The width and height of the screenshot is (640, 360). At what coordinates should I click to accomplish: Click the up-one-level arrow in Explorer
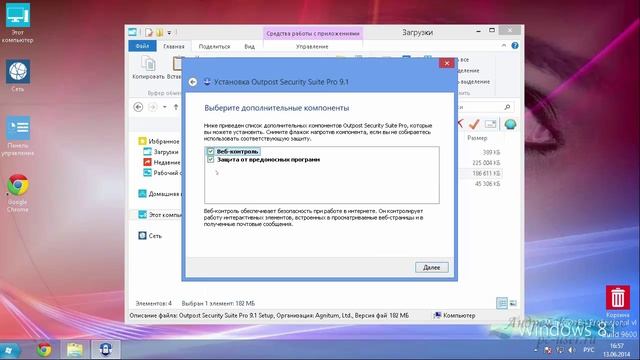click(x=176, y=107)
